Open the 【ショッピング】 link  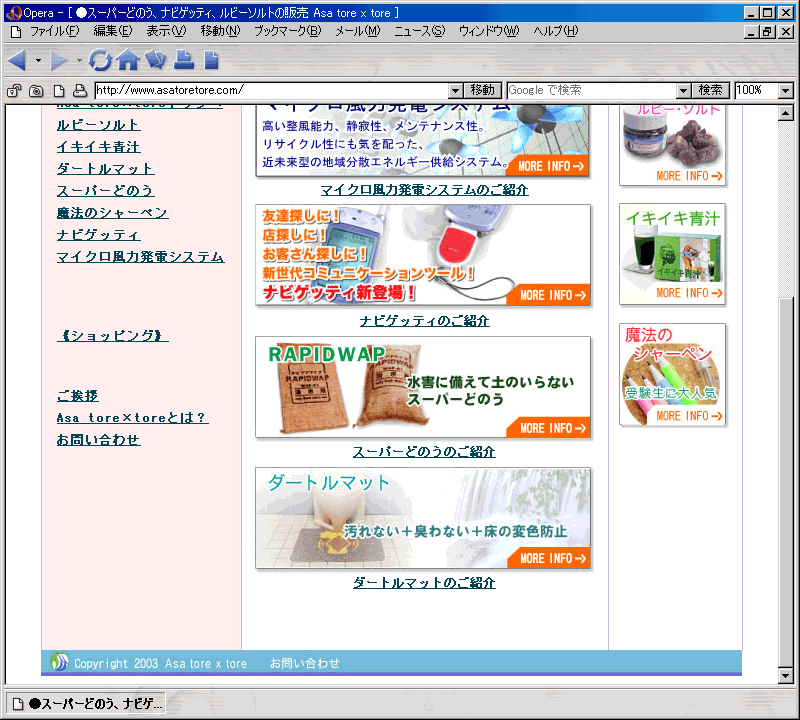pyautogui.click(x=113, y=336)
